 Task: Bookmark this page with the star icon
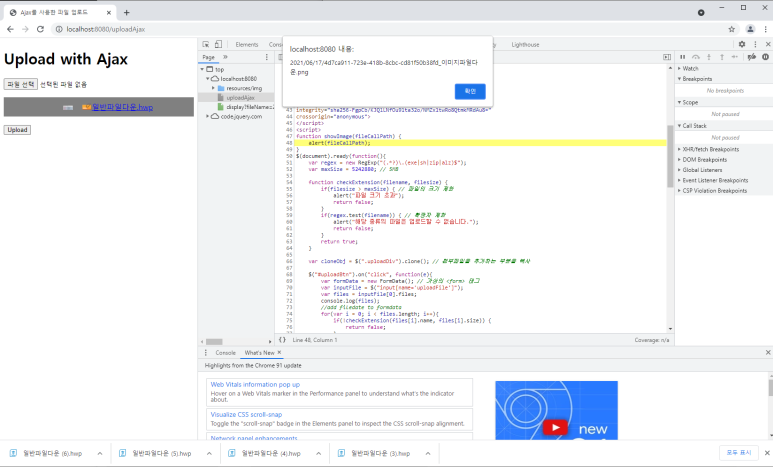(x=732, y=29)
